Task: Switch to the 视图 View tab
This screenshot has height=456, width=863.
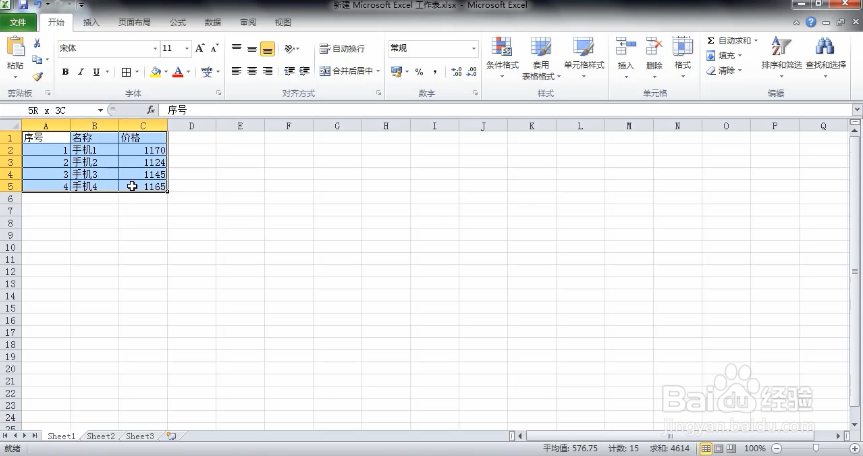Action: pyautogui.click(x=283, y=23)
